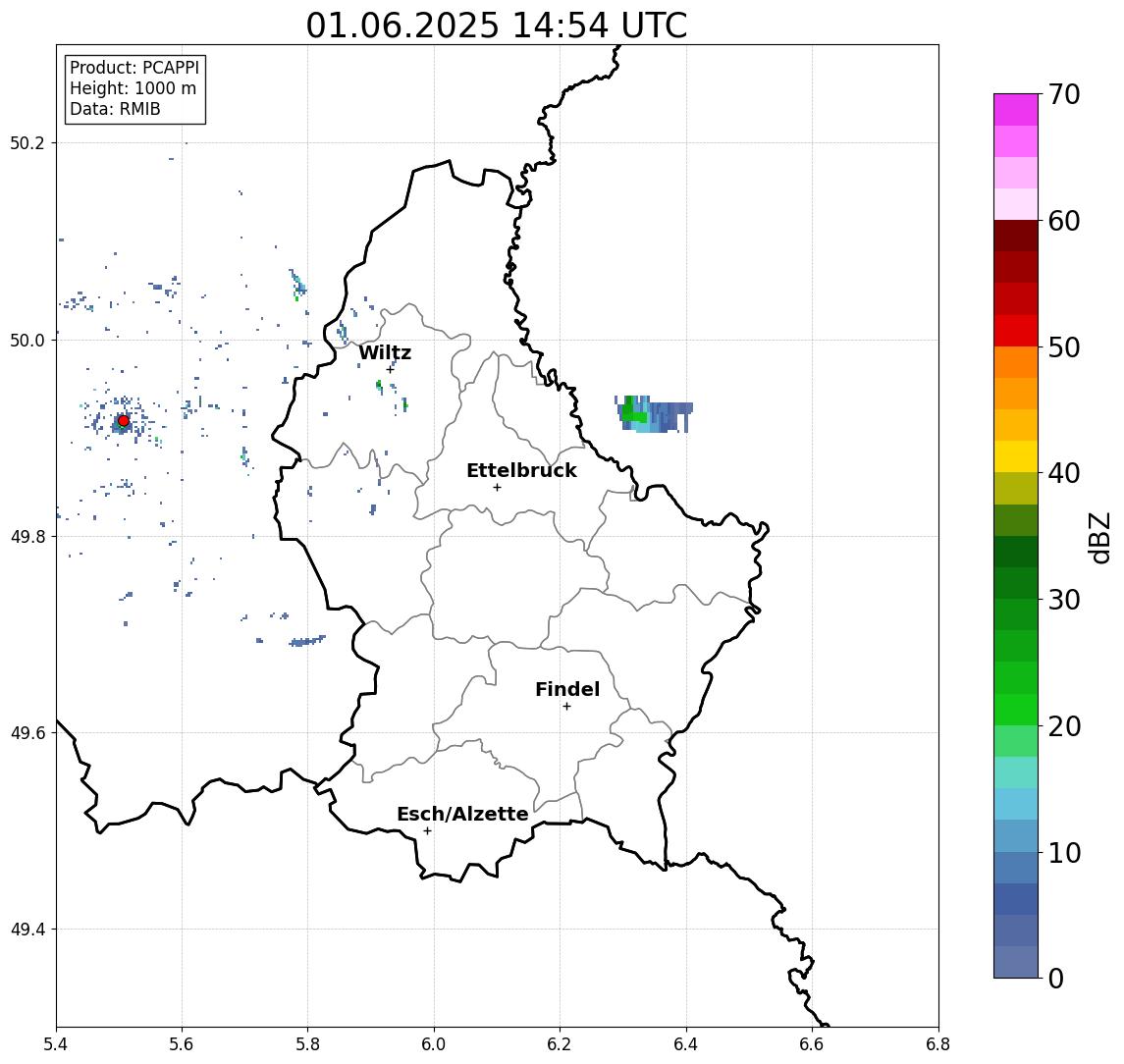Click the longitude tick label 5.8
The image size is (1124, 1064).
tap(308, 1044)
